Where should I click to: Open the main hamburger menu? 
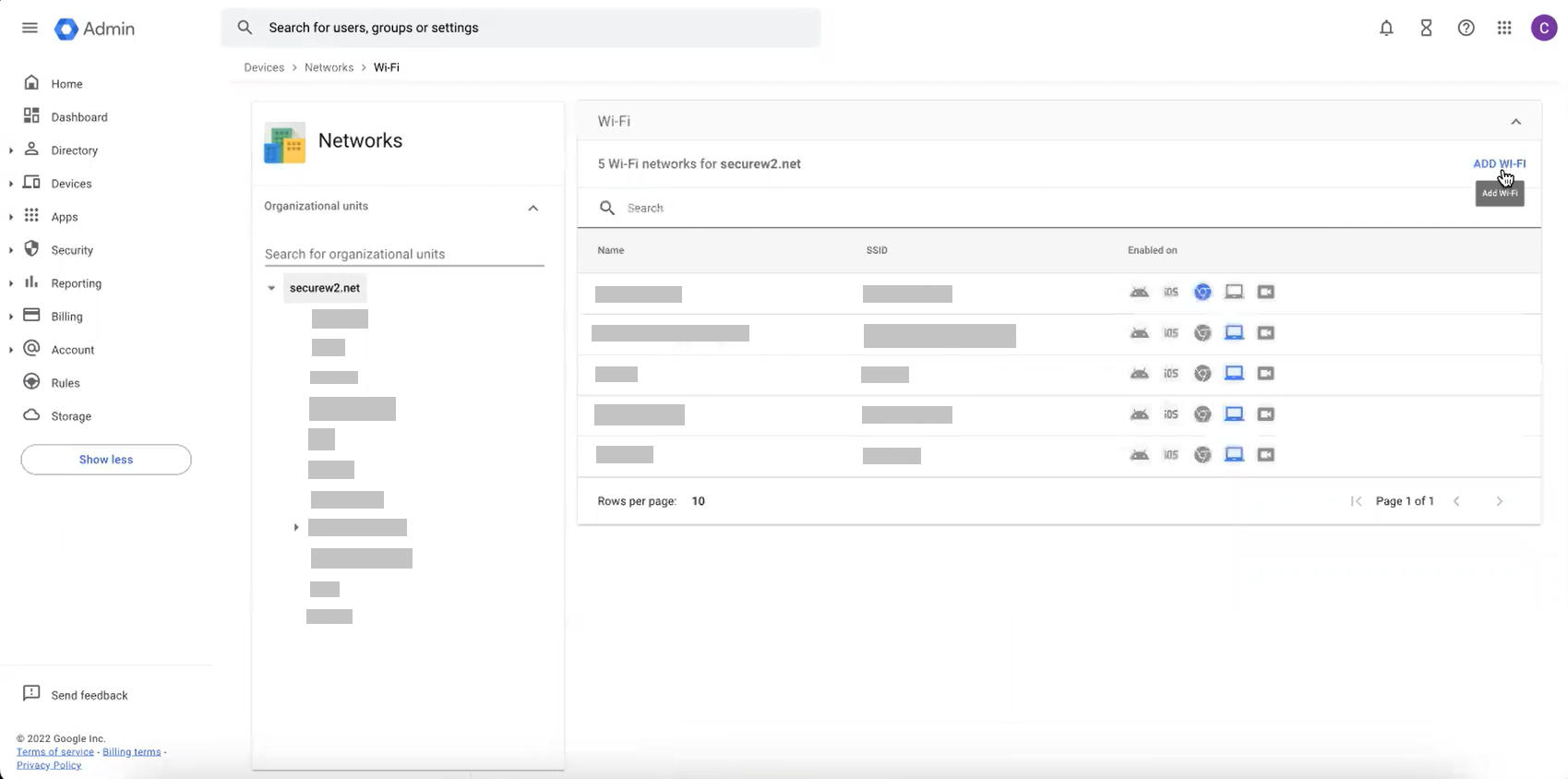[30, 28]
